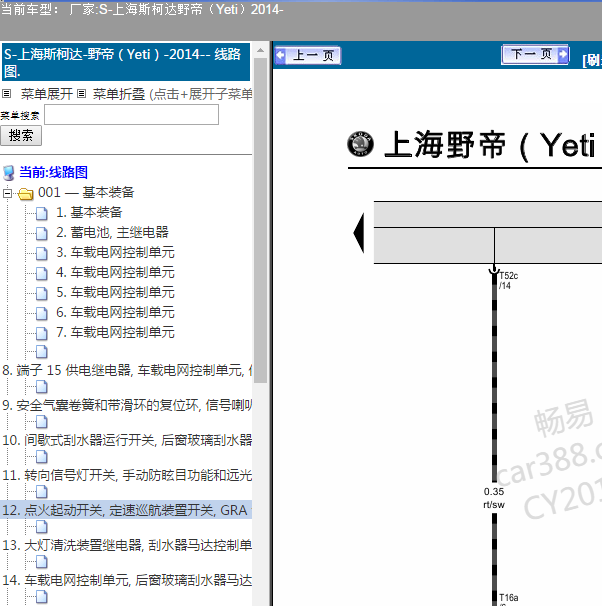The height and width of the screenshot is (606, 602).
Task: Click the page icon above item 12
Action: 42,492
